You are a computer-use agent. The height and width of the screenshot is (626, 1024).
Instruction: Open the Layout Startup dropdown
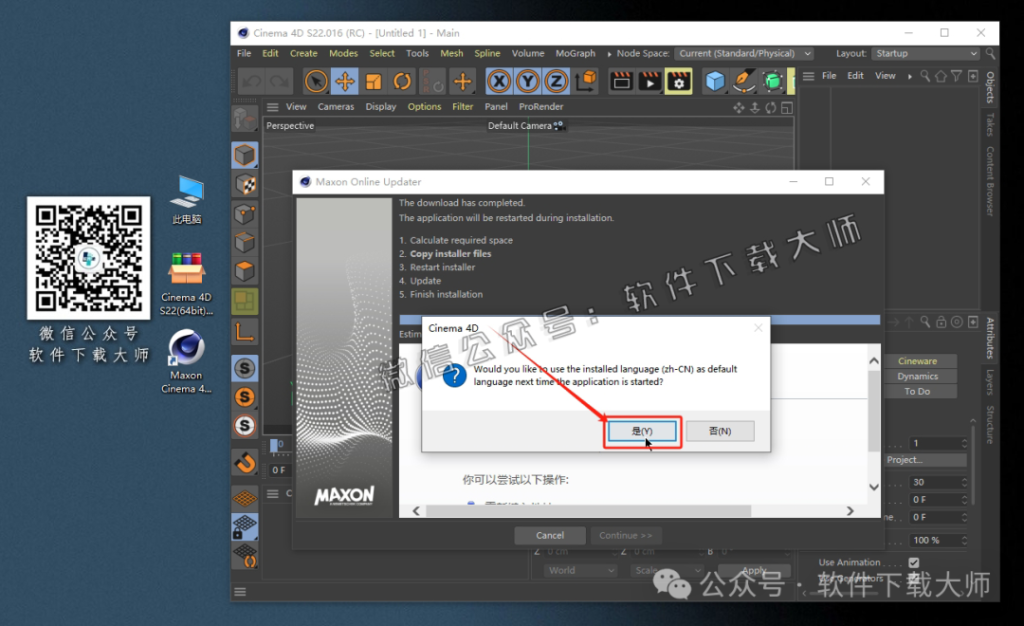tap(925, 53)
